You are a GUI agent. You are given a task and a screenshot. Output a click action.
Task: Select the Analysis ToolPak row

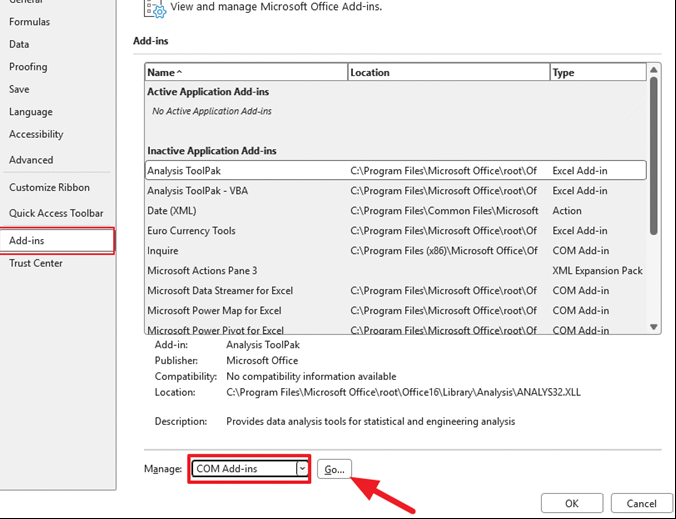[x=396, y=171]
